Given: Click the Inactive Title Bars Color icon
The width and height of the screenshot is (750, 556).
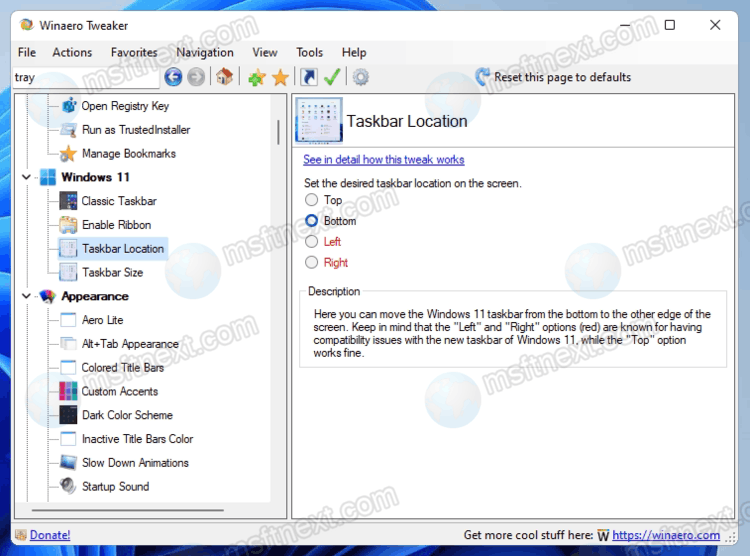Looking at the screenshot, I should (68, 439).
